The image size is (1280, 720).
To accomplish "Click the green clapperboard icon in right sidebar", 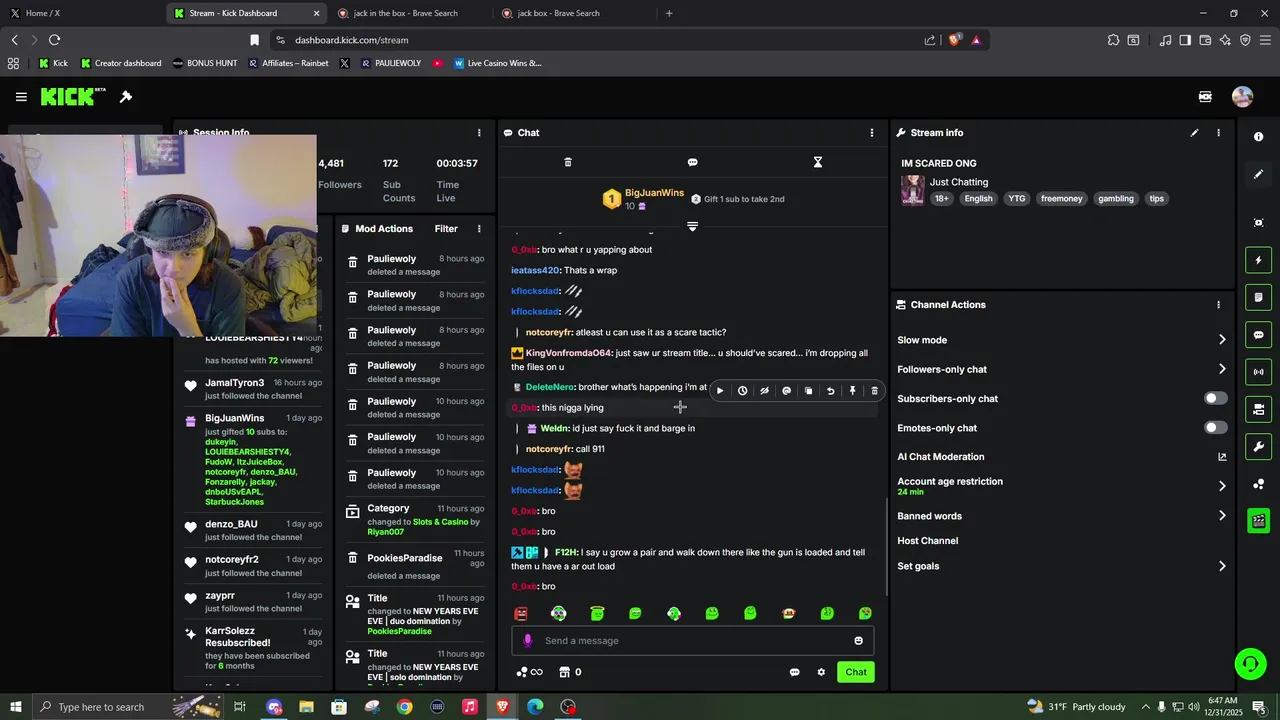I will tap(1258, 520).
